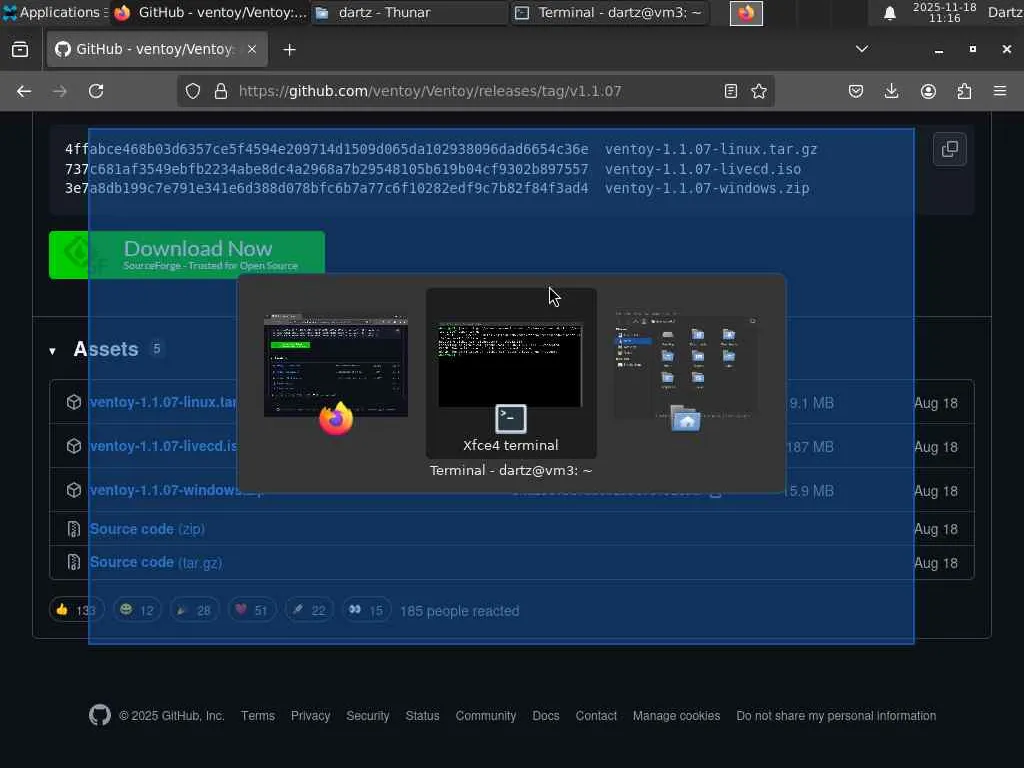React with laugh emoji (12)
Screen dimensions: 1024x768
(136, 610)
